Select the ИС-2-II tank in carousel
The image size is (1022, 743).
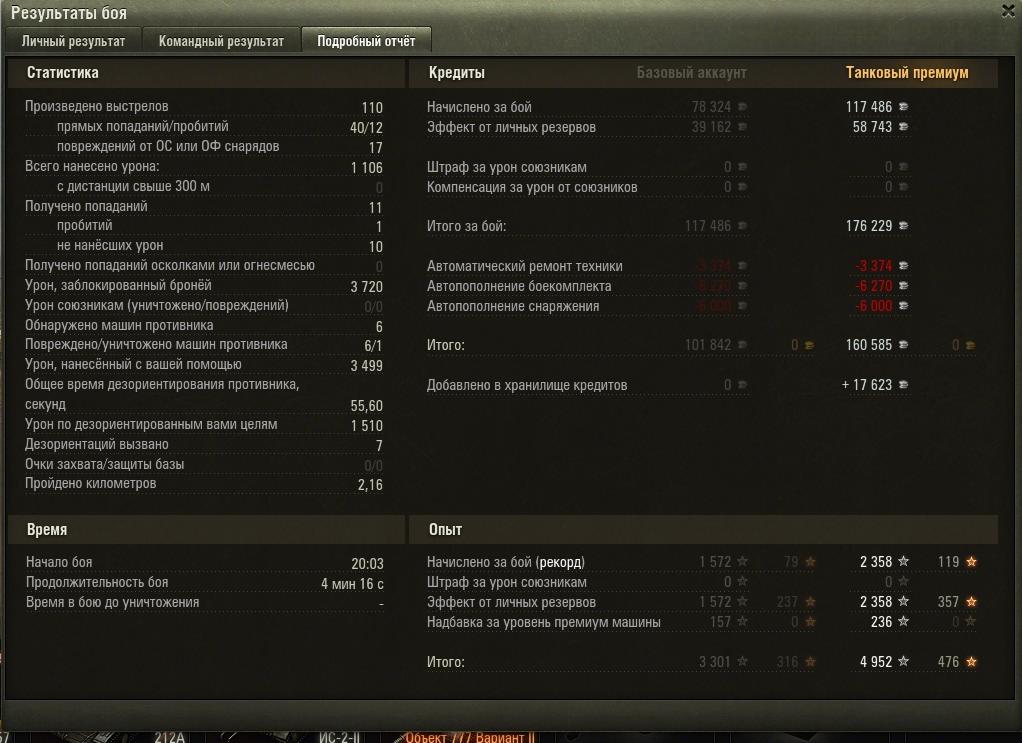[x=339, y=737]
